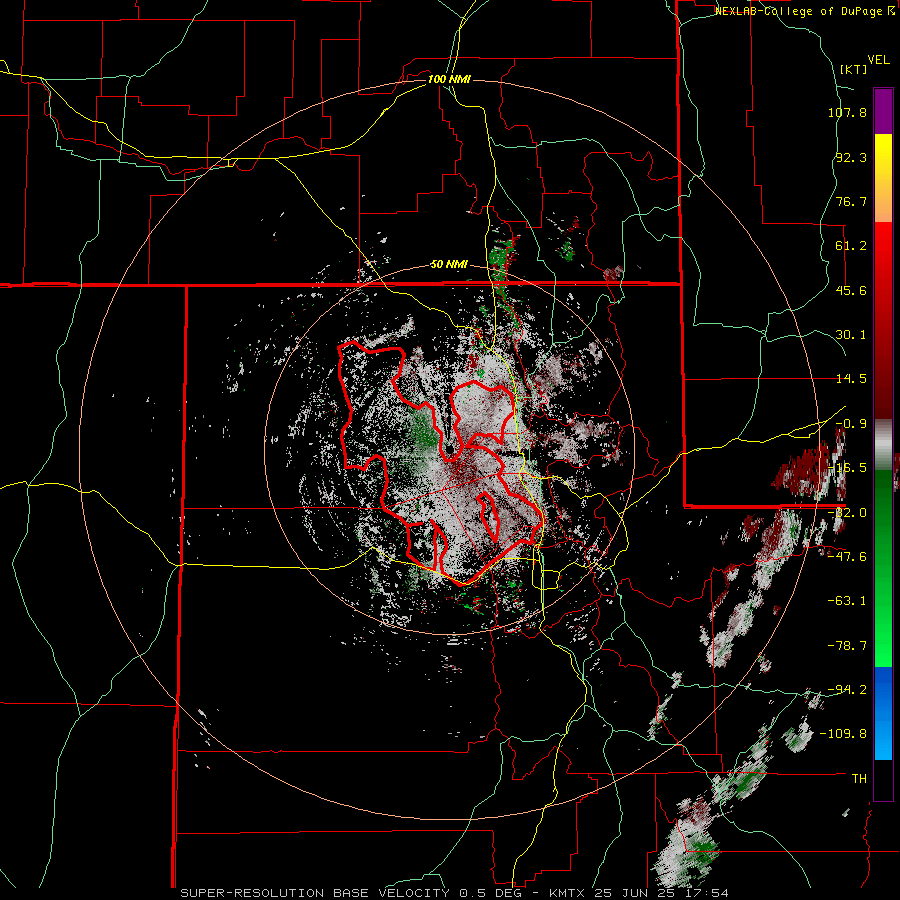The height and width of the screenshot is (900, 900).
Task: Click the 50 NMI range ring label
Action: [449, 265]
